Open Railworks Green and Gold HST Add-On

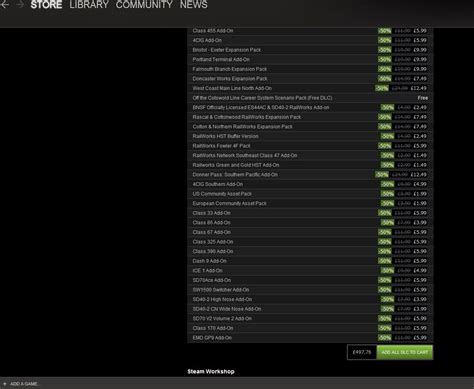pos(310,165)
